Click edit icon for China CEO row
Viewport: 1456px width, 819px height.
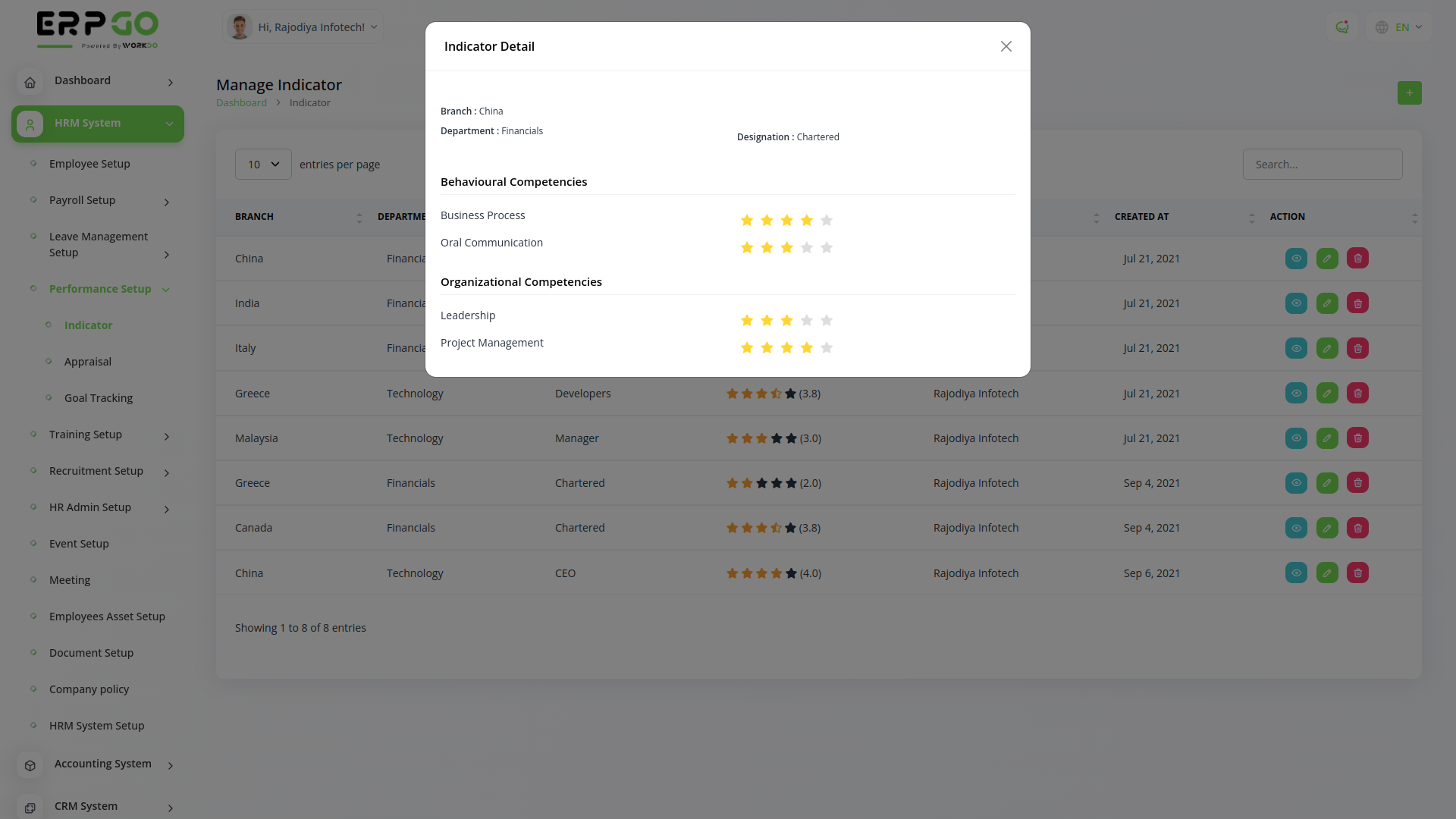[1327, 573]
